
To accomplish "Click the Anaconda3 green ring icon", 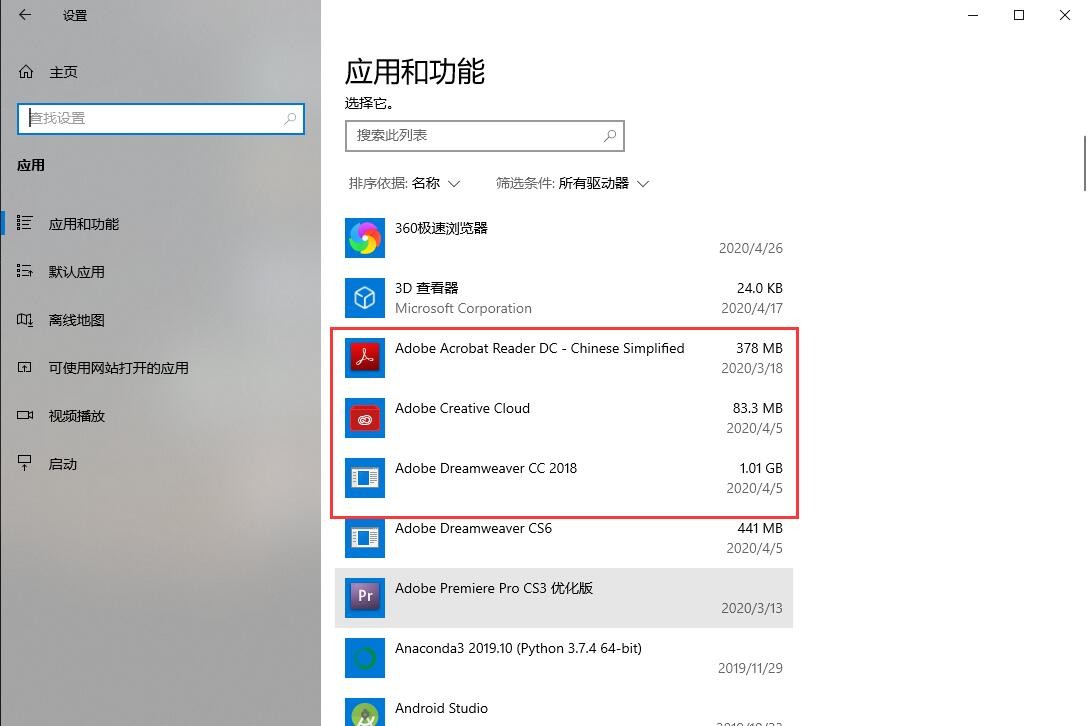I will (x=365, y=658).
